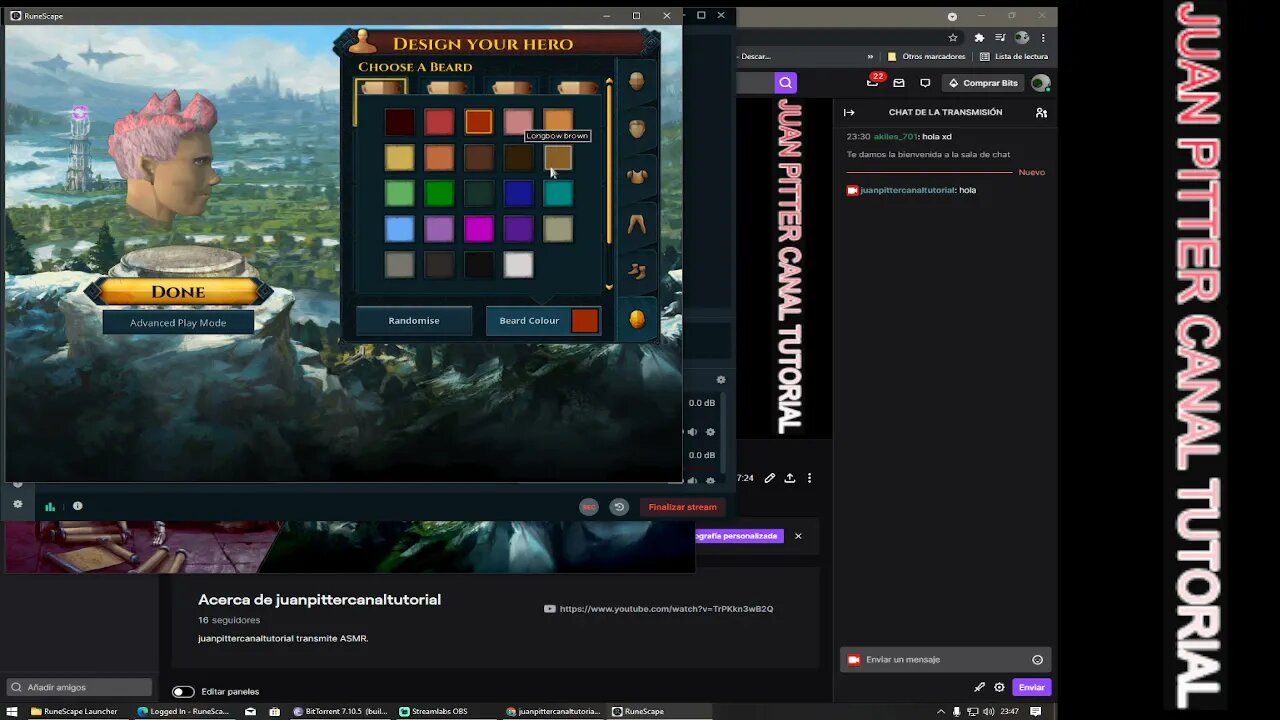
Task: Open emote picker in chat message box
Action: [x=1037, y=660]
